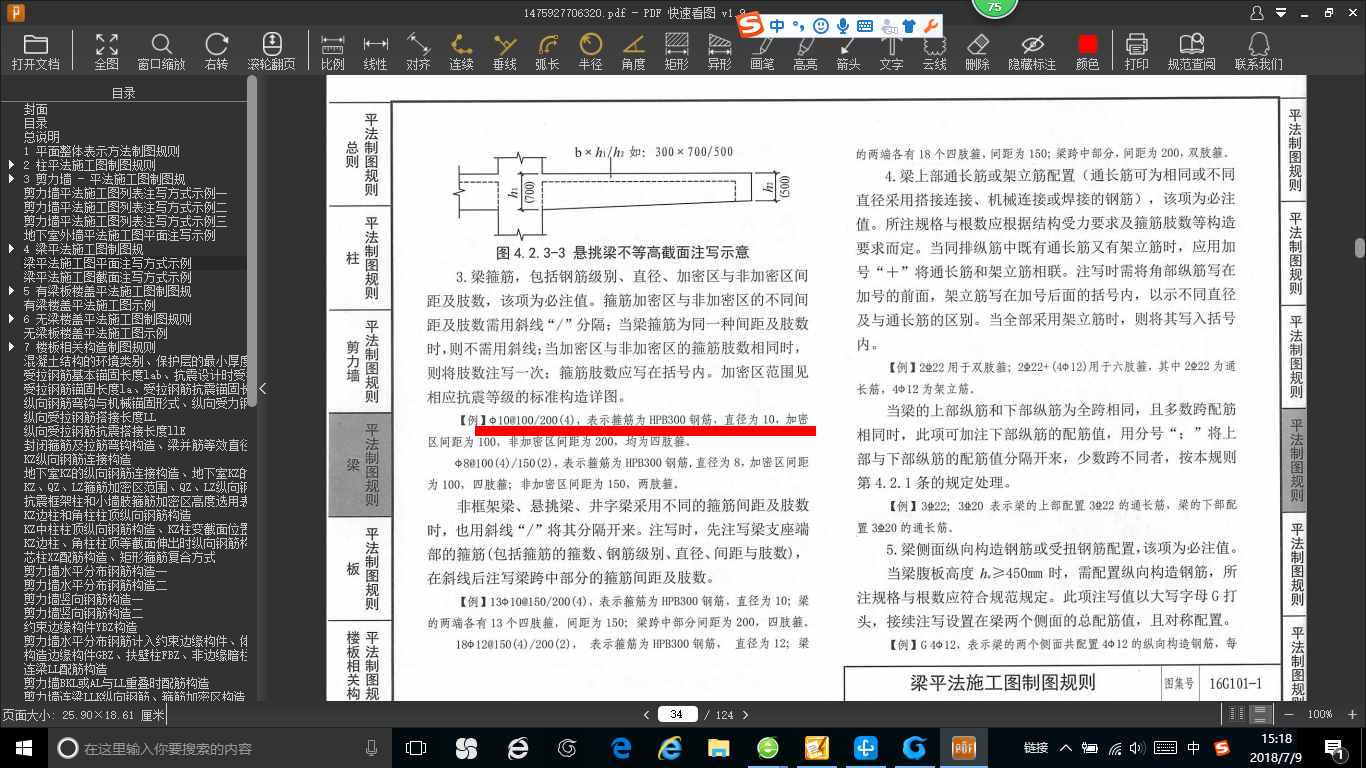Open the red annotation color picker 颜色
Screen dimensions: 1366x768
(1087, 52)
